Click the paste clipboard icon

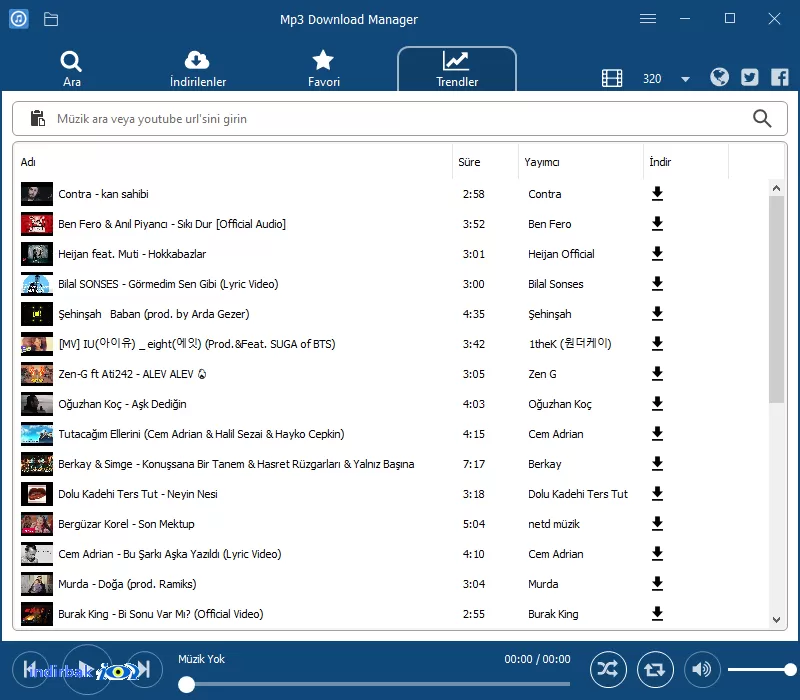point(37,118)
